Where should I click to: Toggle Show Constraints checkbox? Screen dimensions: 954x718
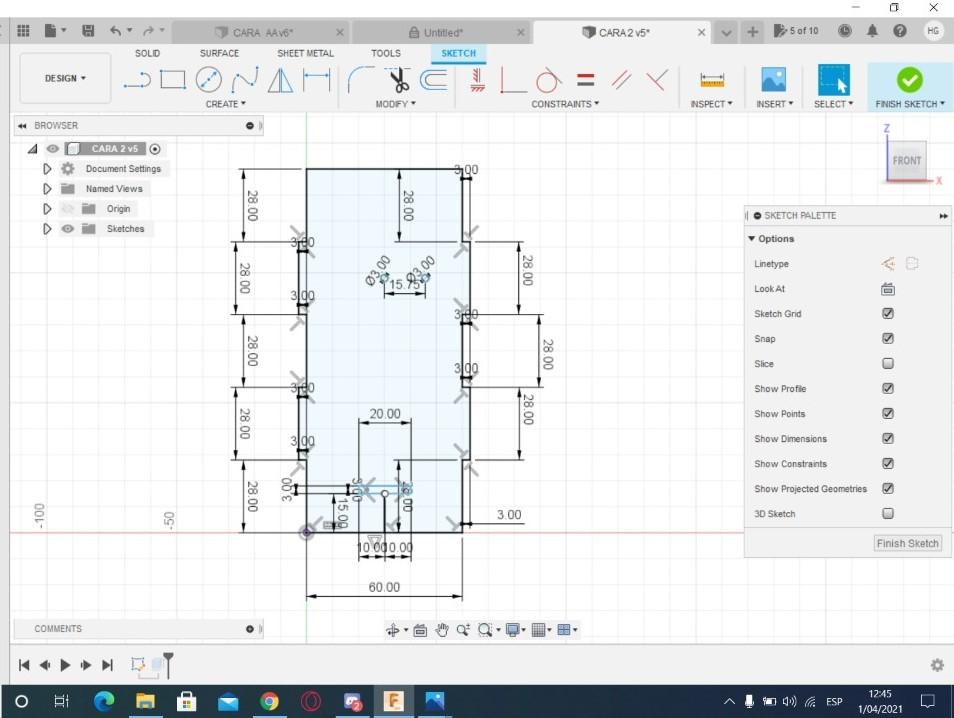[x=888, y=463]
